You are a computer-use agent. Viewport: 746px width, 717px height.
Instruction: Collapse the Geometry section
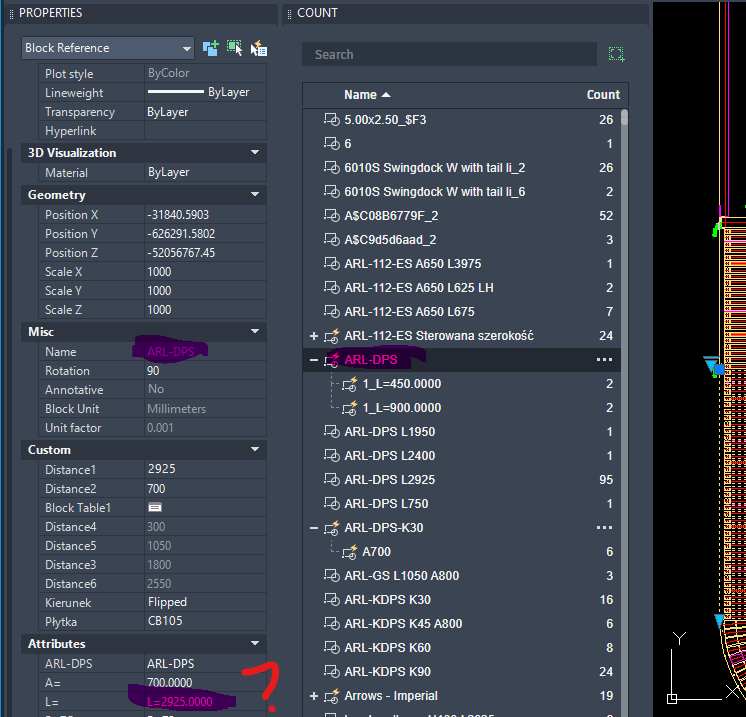point(255,195)
